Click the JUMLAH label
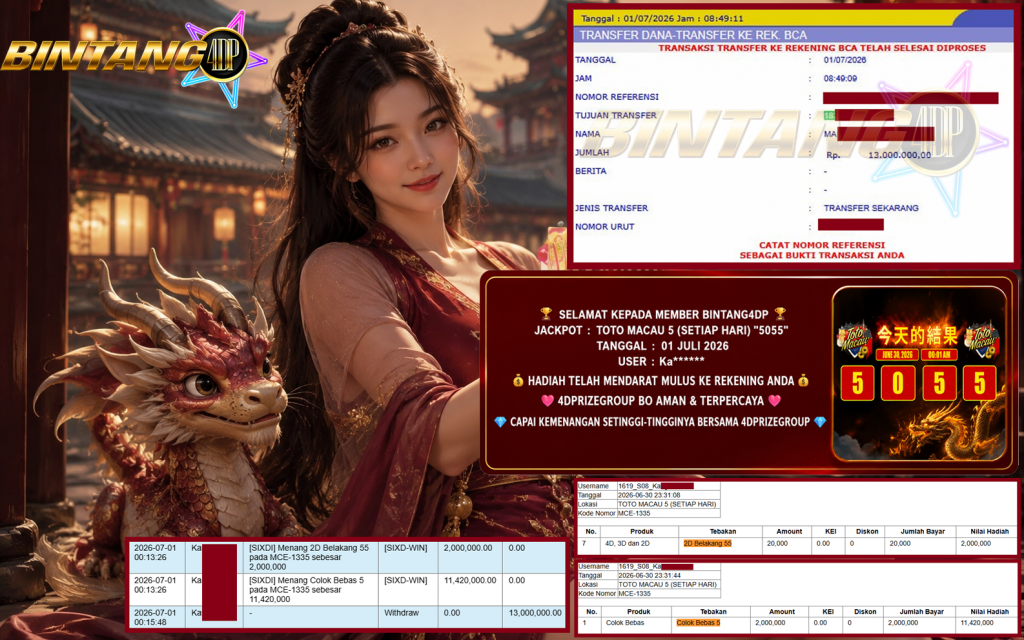The height and width of the screenshot is (640, 1024). pos(592,152)
